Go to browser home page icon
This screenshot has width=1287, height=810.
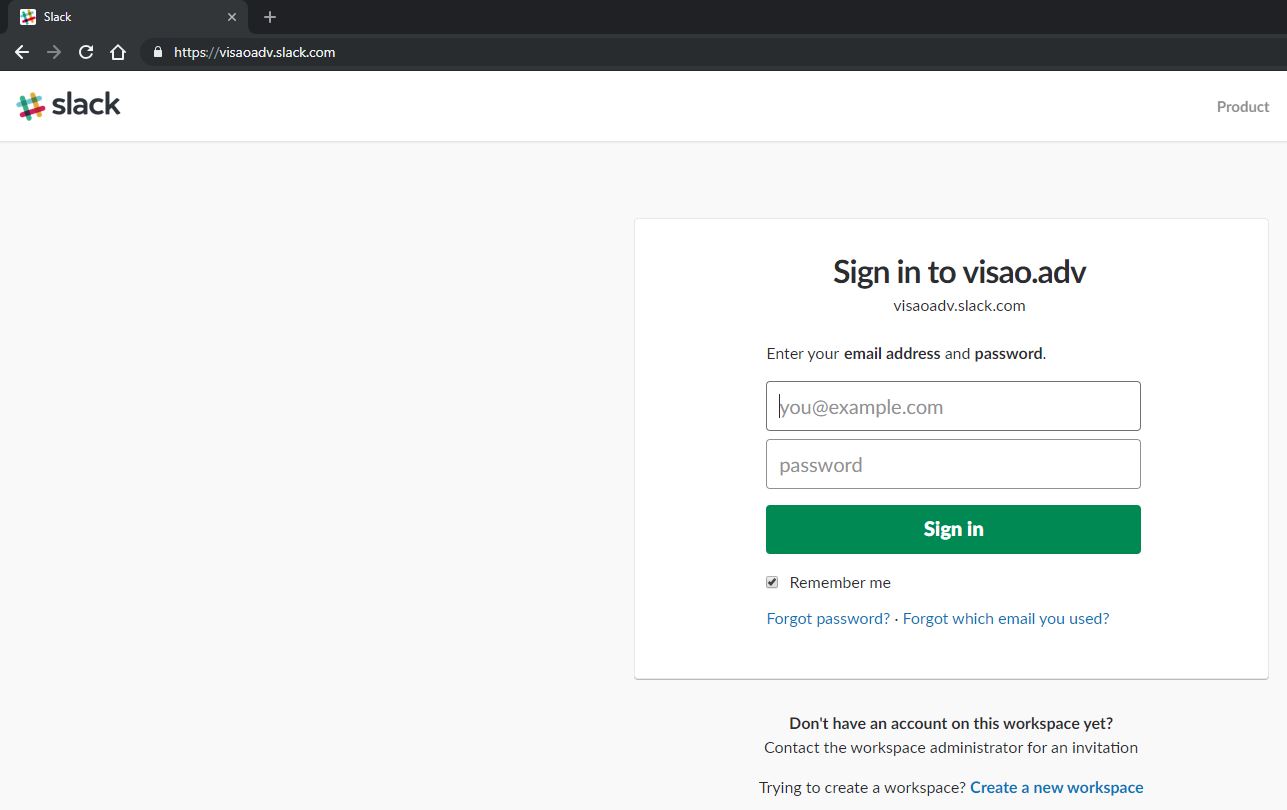point(118,52)
